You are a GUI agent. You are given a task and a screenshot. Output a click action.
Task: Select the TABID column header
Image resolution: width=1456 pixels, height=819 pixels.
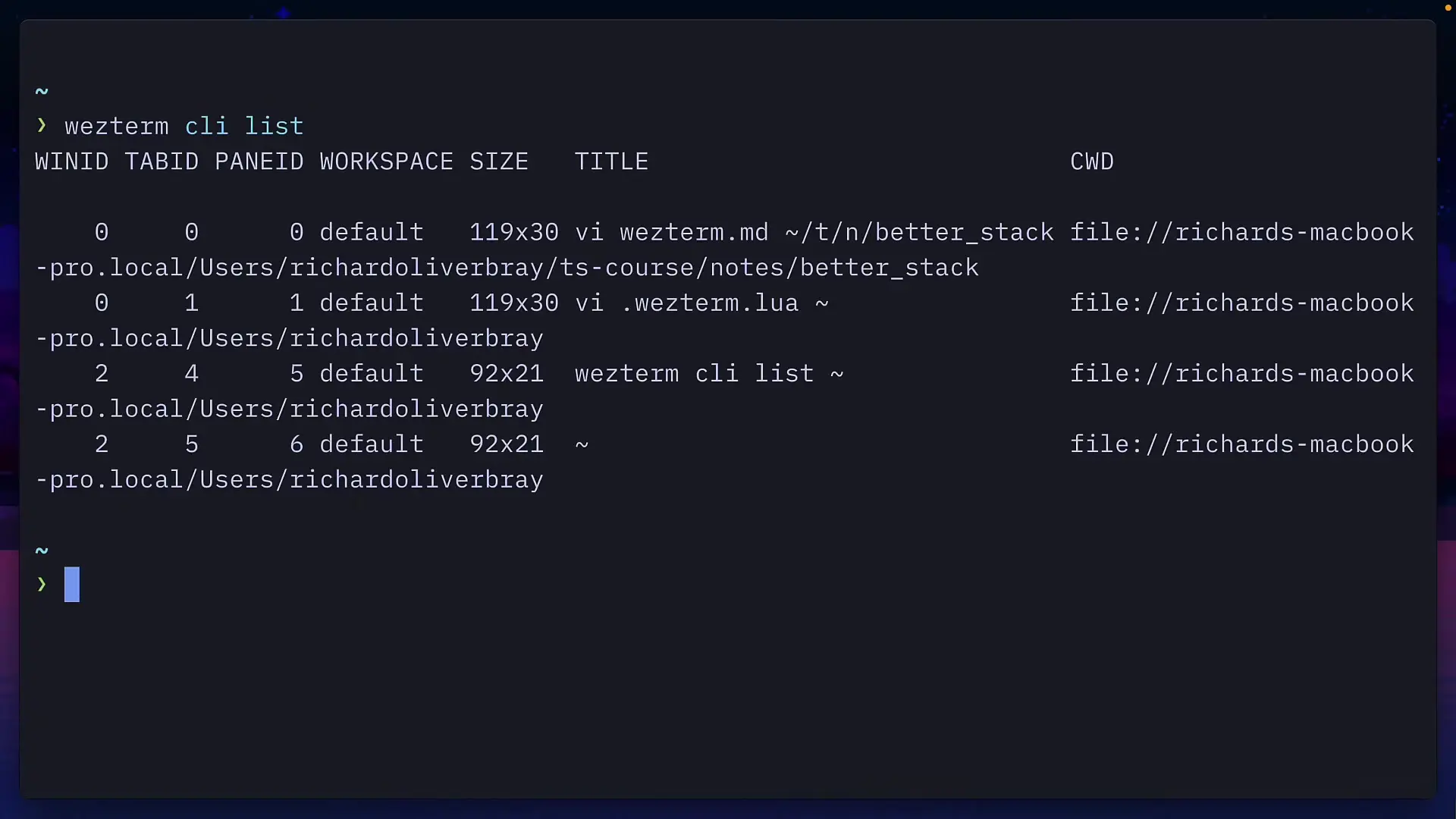point(162,162)
